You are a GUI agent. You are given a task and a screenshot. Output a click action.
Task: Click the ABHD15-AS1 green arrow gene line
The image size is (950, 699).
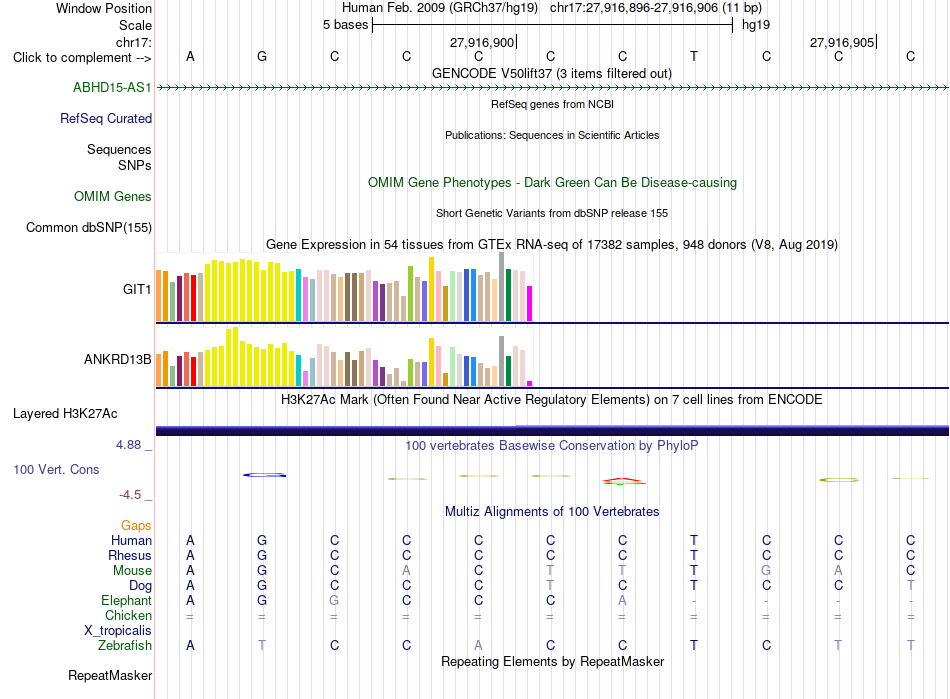[x=552, y=88]
